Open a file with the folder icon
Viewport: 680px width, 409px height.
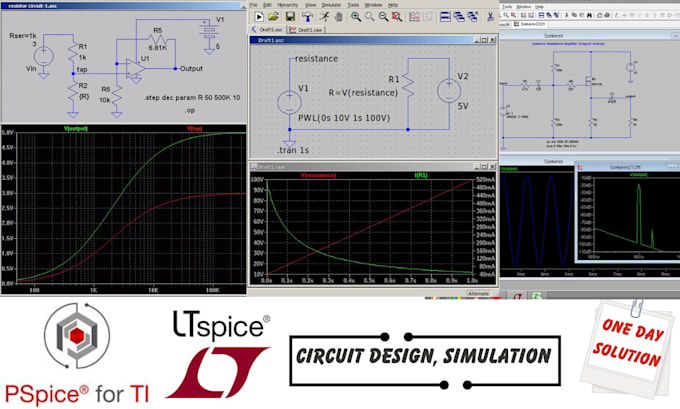pyautogui.click(x=273, y=17)
